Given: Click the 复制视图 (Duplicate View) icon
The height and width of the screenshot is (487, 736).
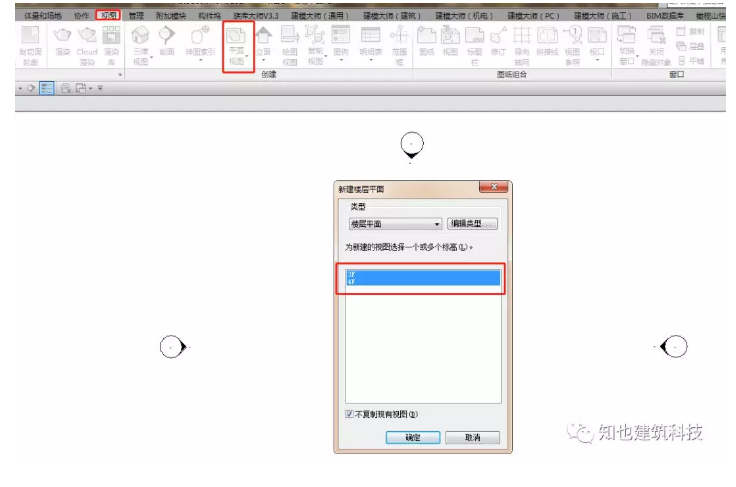Looking at the screenshot, I should coord(315,35).
